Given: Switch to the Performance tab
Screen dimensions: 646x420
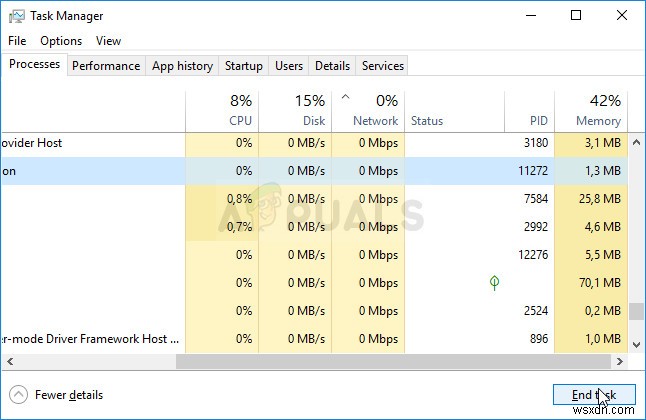Looking at the screenshot, I should (106, 66).
